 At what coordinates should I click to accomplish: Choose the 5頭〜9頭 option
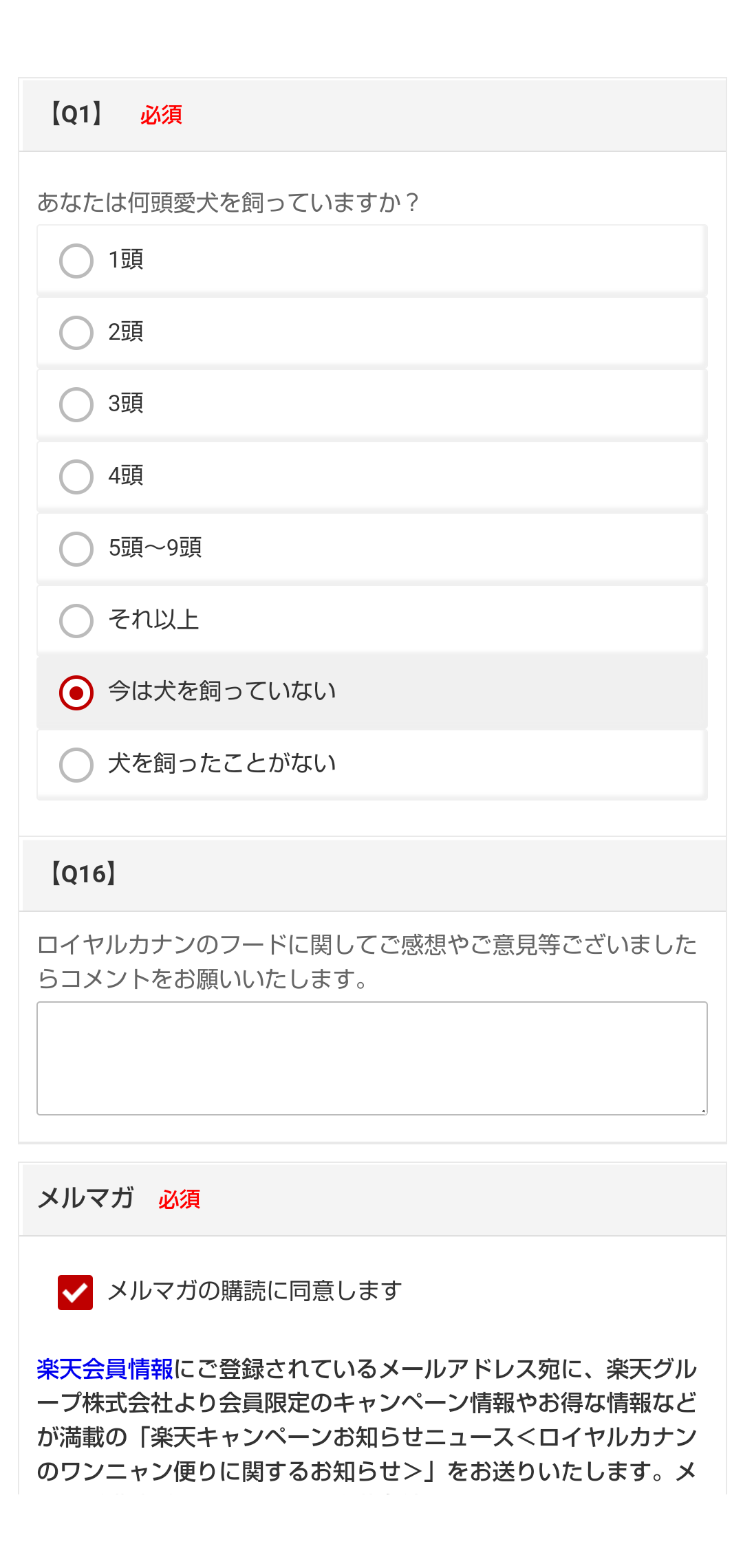[76, 549]
